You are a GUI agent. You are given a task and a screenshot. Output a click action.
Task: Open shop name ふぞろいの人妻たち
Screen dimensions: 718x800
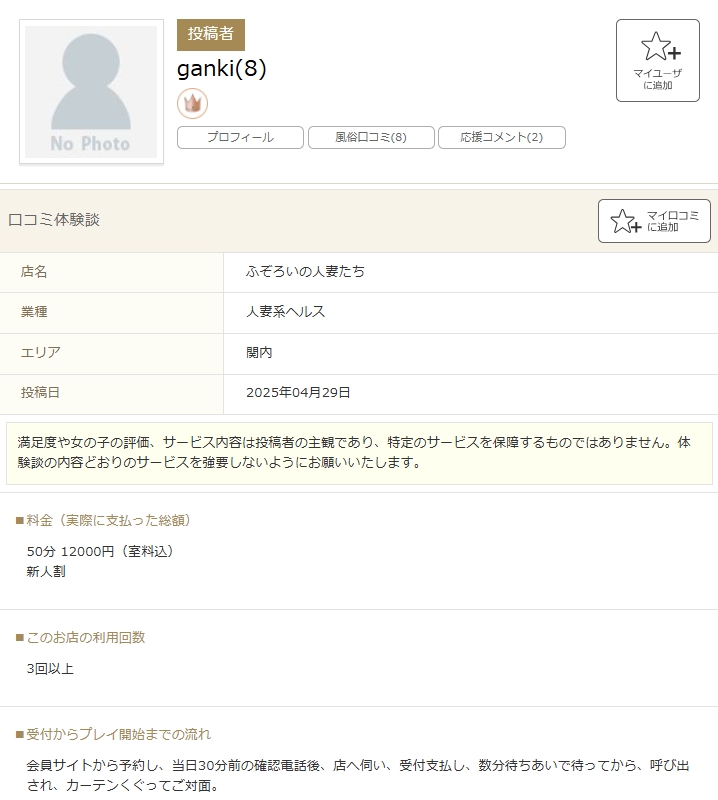click(305, 272)
